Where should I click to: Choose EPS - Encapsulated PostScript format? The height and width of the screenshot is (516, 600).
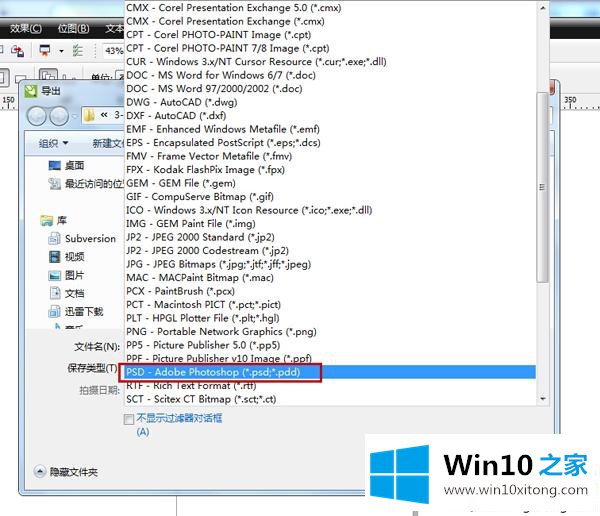tap(331, 143)
